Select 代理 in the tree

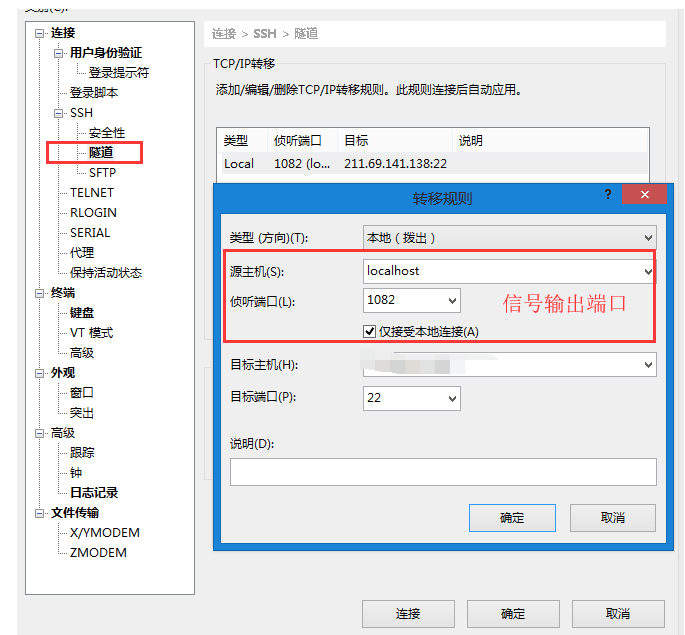[82, 253]
